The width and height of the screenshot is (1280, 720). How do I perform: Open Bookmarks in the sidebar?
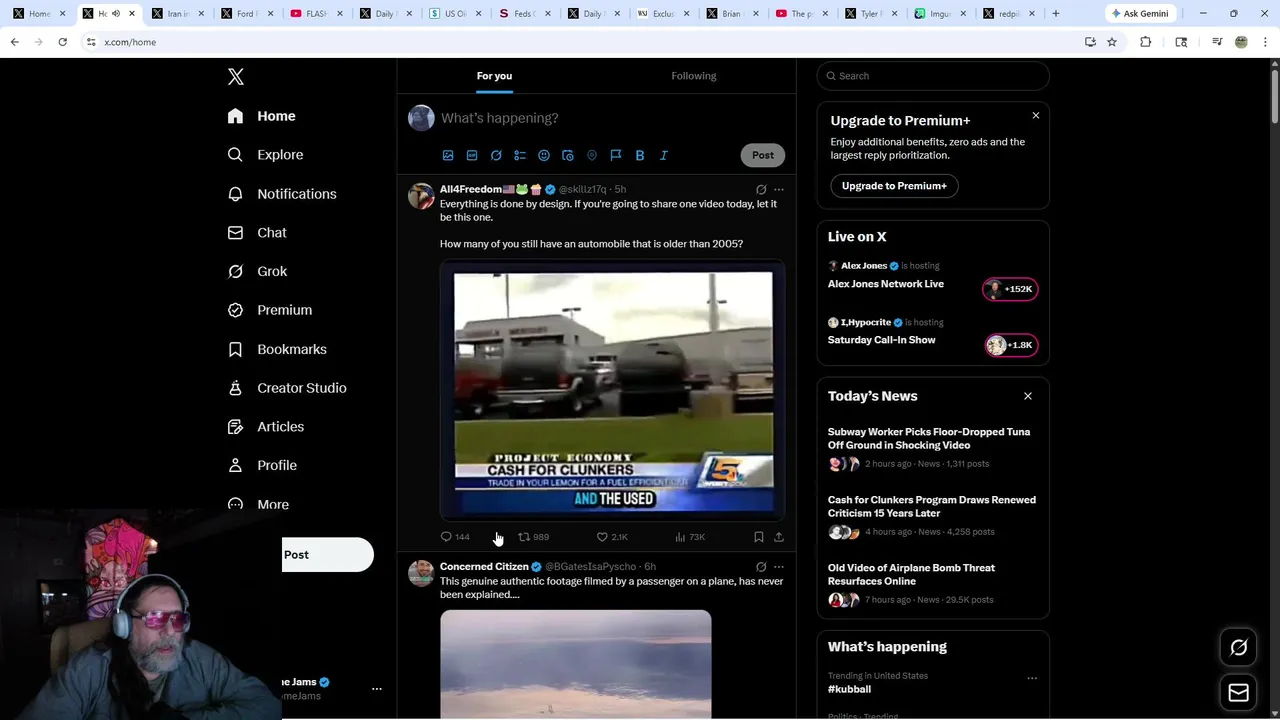pyautogui.click(x=277, y=349)
